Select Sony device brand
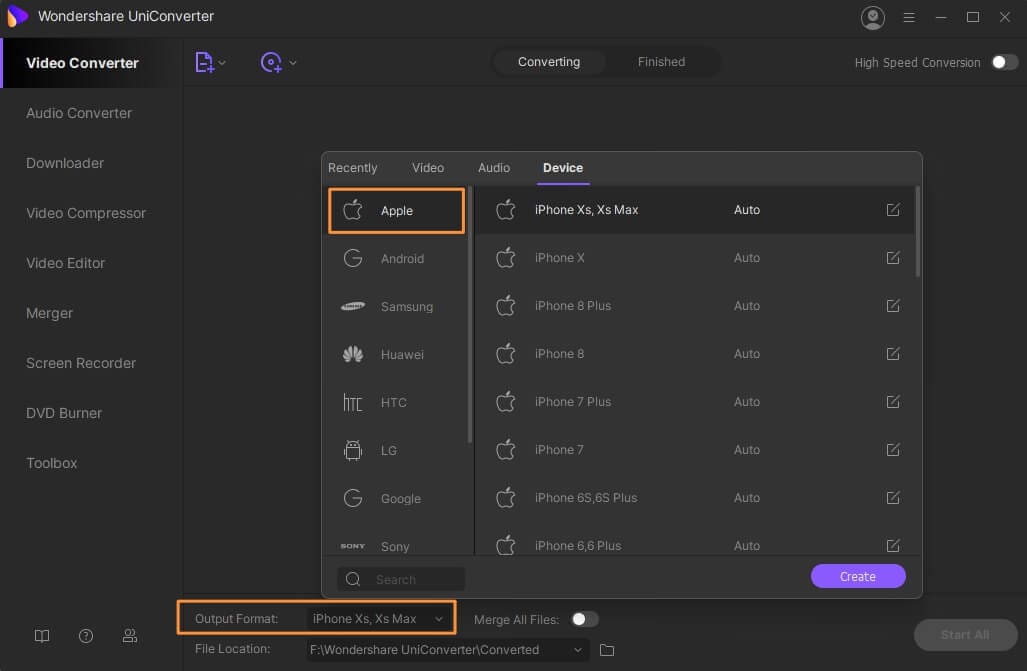 pyautogui.click(x=396, y=545)
